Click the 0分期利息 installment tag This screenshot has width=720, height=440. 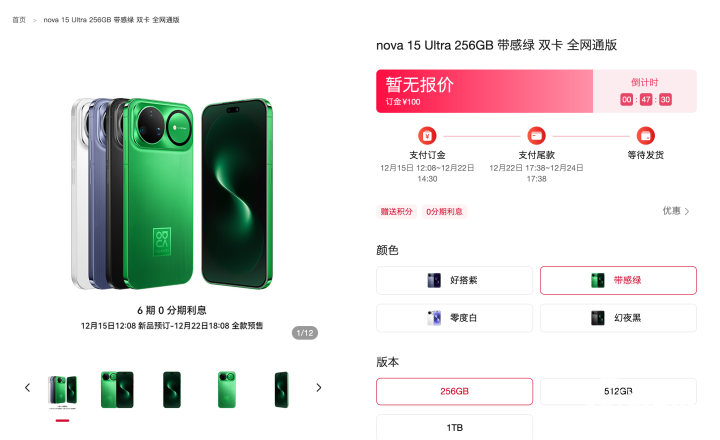coord(444,212)
